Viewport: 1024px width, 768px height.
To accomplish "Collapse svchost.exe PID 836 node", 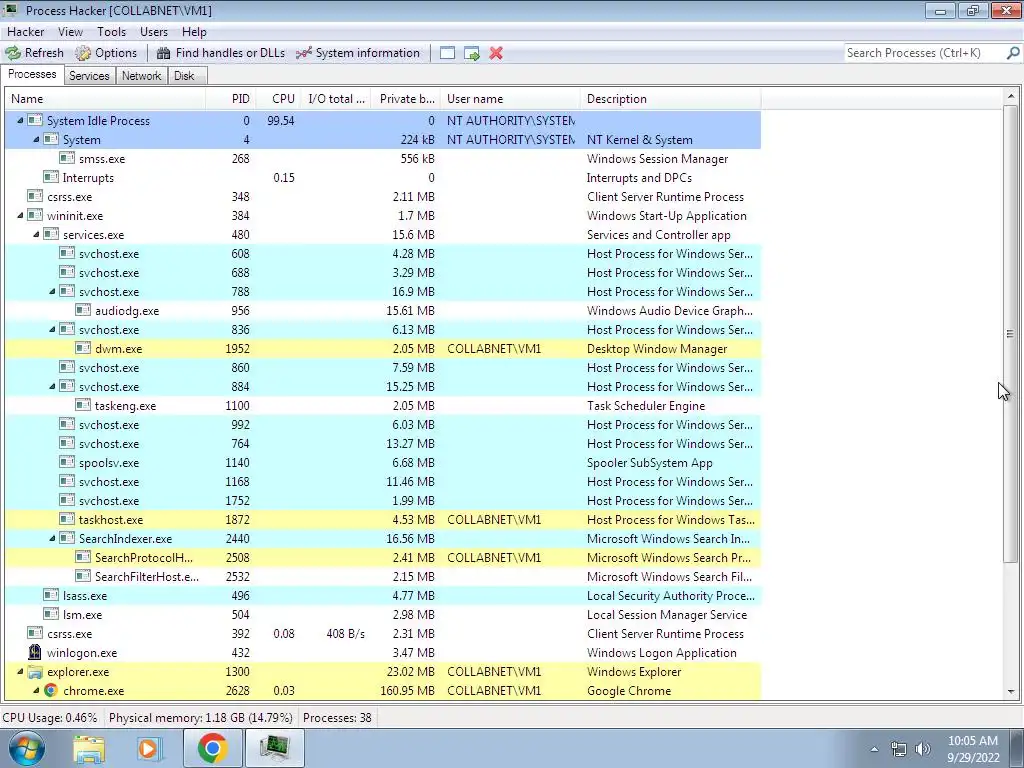I will point(52,330).
